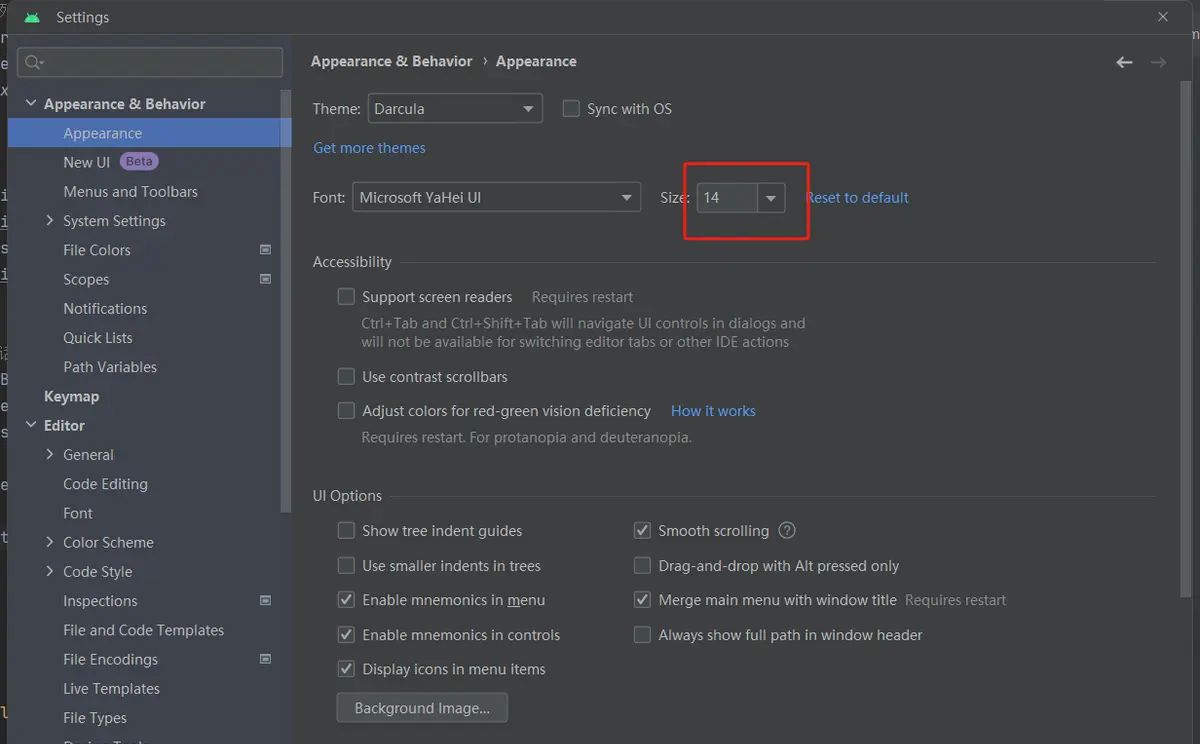Viewport: 1200px width, 744px height.
Task: Click the Background Image button
Action: tap(421, 707)
